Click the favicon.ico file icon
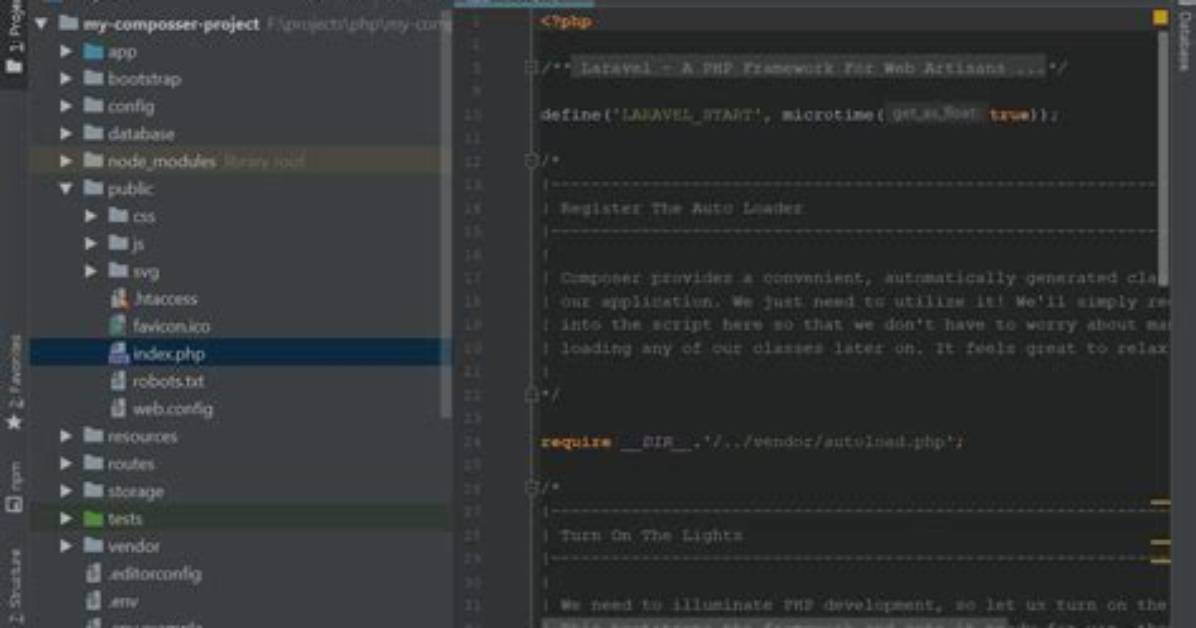The height and width of the screenshot is (628, 1196). tap(117, 326)
